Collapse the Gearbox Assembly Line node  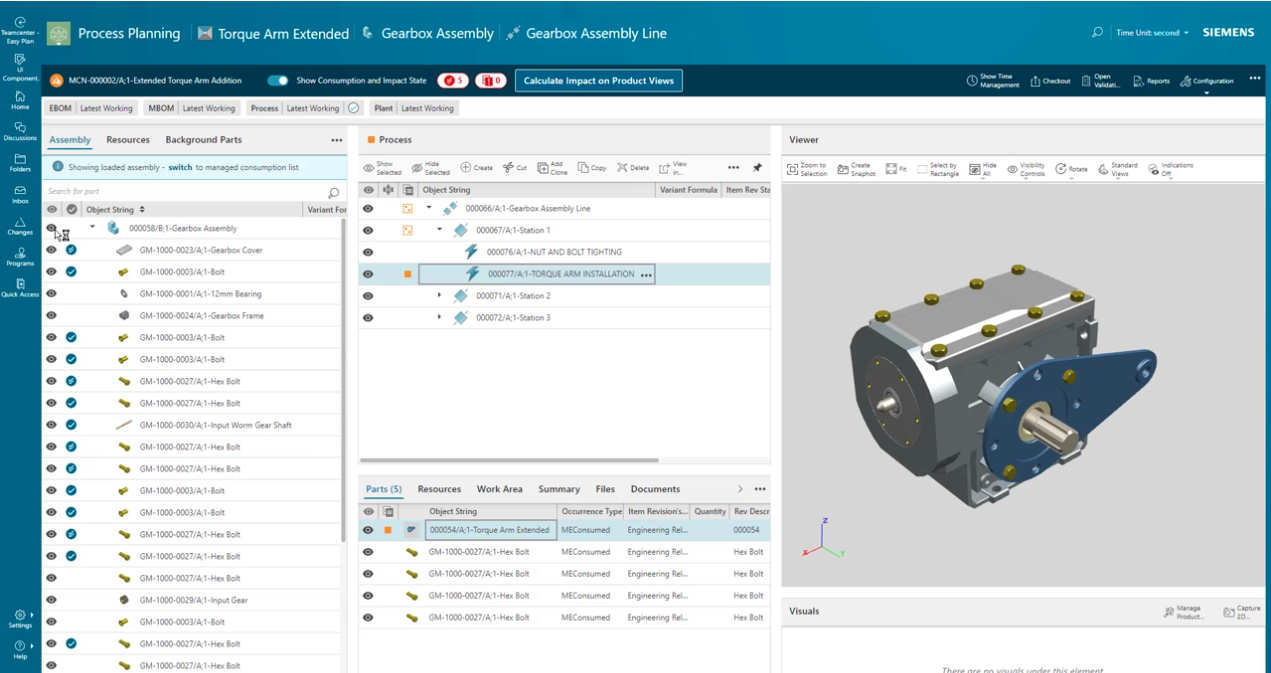click(x=429, y=208)
